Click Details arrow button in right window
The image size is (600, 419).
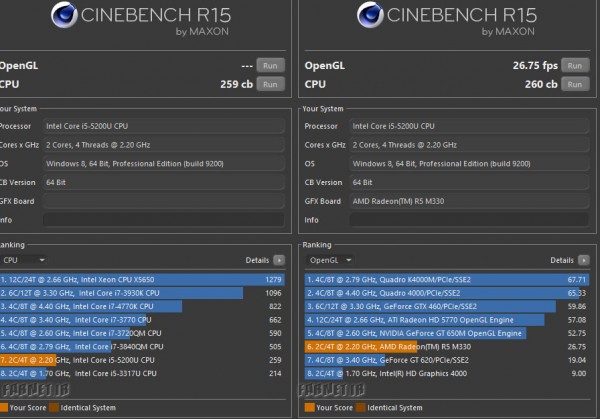coord(584,260)
